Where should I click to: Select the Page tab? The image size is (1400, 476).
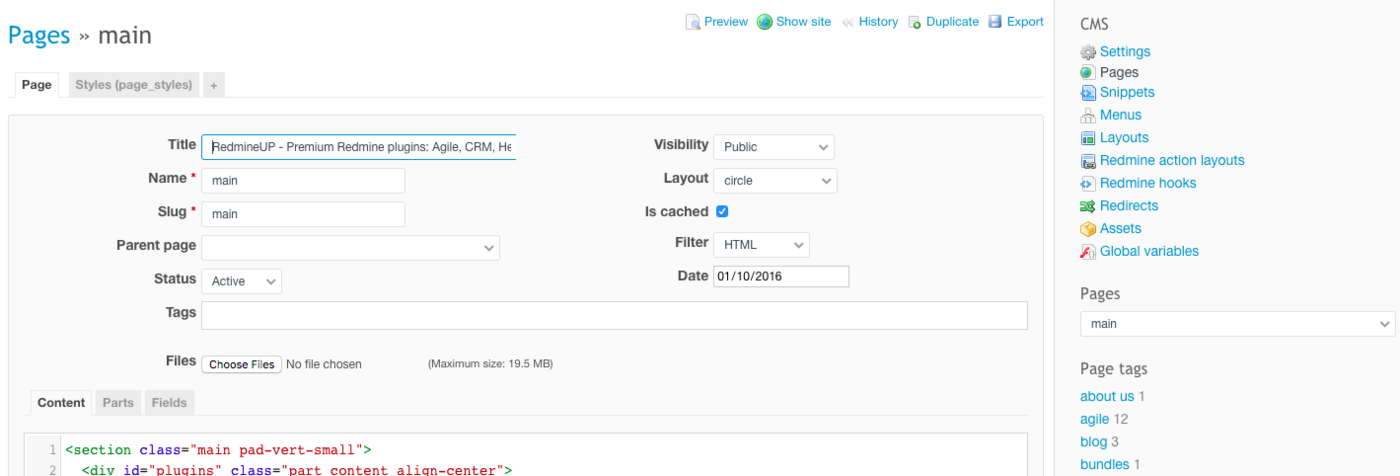[36, 85]
